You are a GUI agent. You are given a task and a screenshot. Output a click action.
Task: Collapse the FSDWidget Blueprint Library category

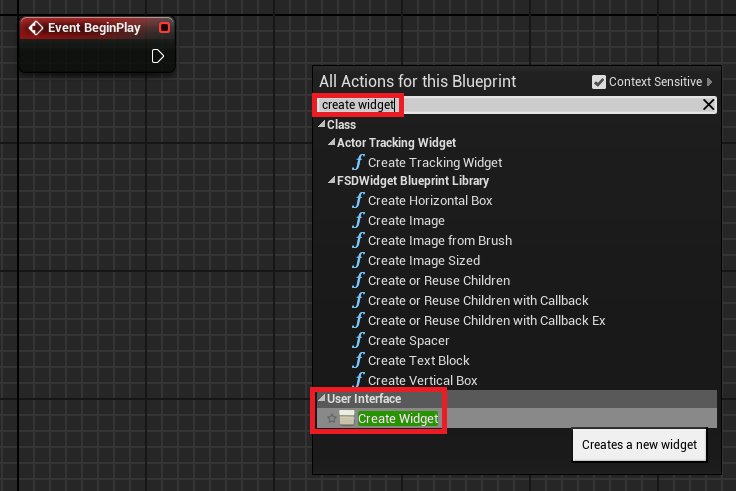coord(331,180)
